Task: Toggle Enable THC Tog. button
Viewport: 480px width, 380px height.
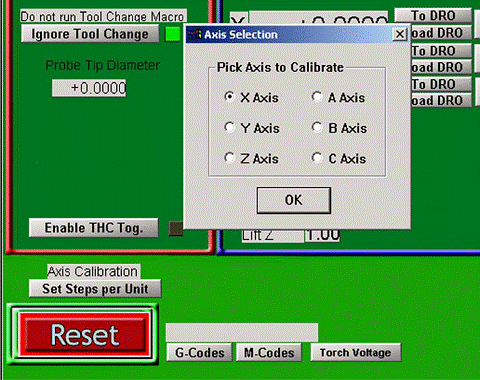Action: pyautogui.click(x=94, y=228)
